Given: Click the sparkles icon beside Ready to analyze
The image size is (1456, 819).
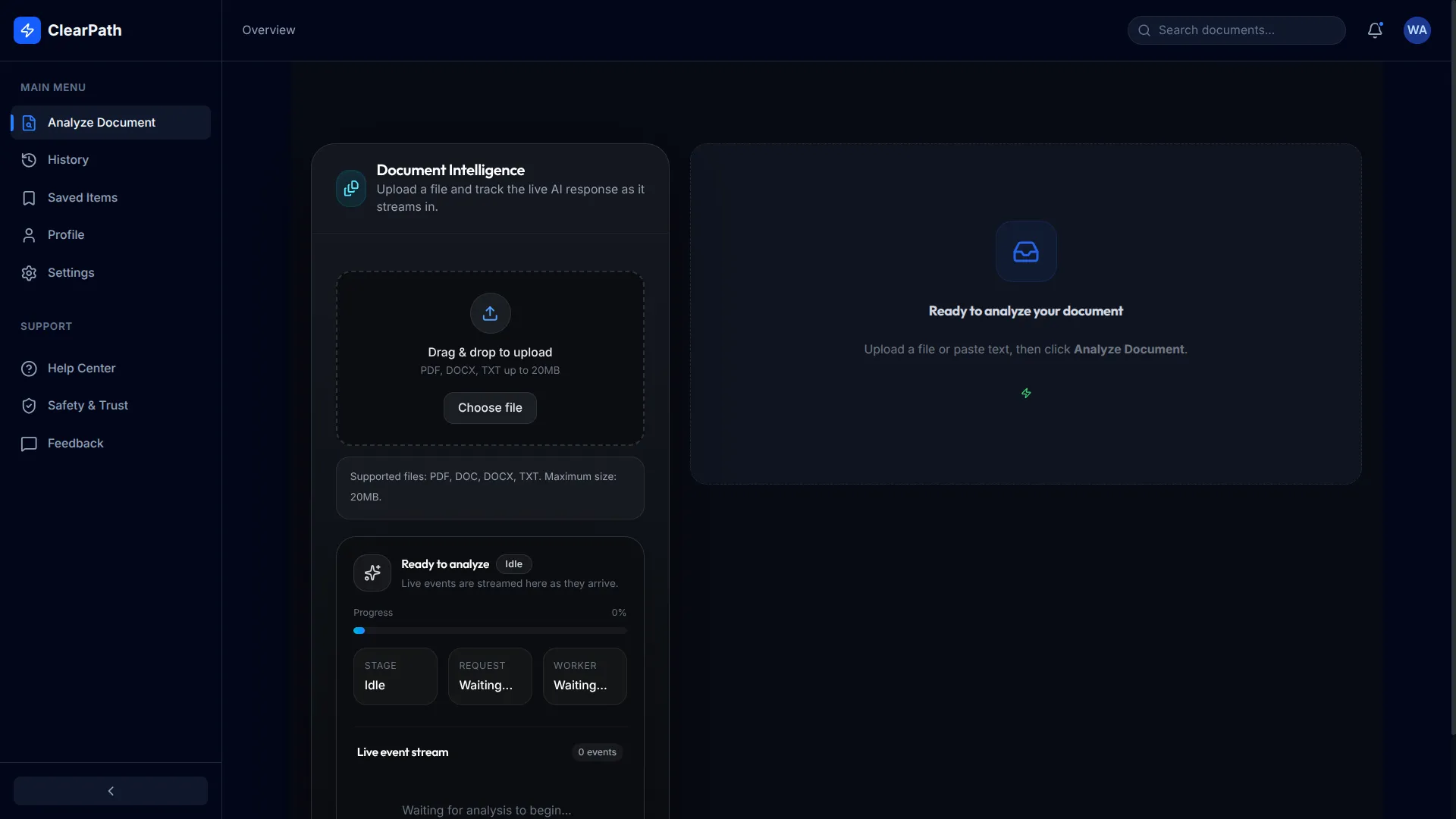Looking at the screenshot, I should (372, 573).
